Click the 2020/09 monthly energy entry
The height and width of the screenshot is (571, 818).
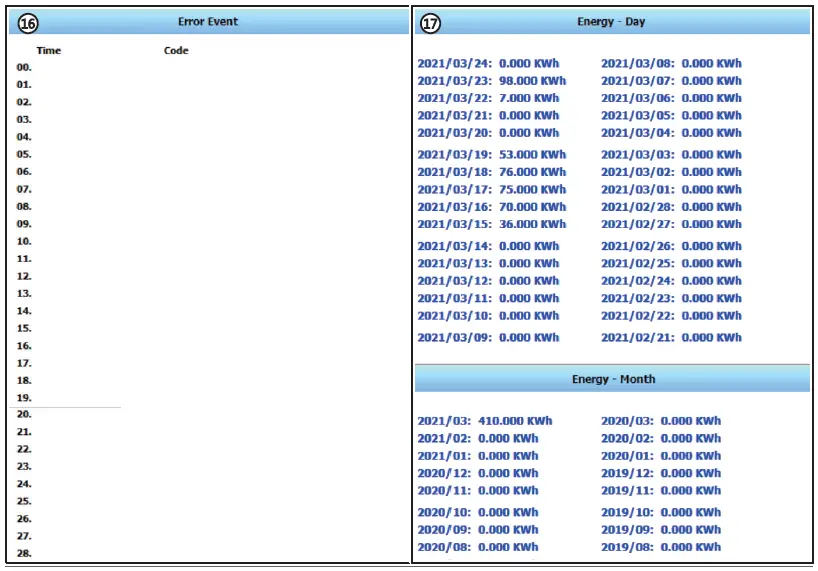[478, 530]
